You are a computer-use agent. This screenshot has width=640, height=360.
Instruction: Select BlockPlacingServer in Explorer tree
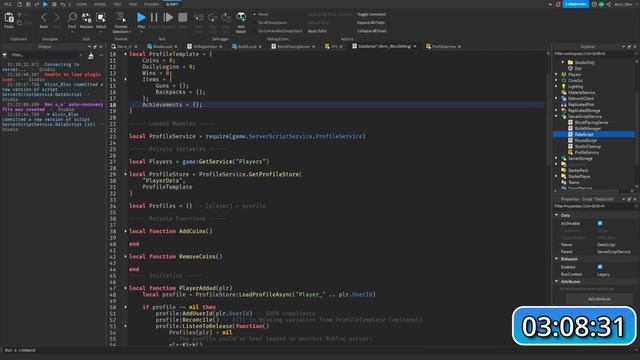591,122
